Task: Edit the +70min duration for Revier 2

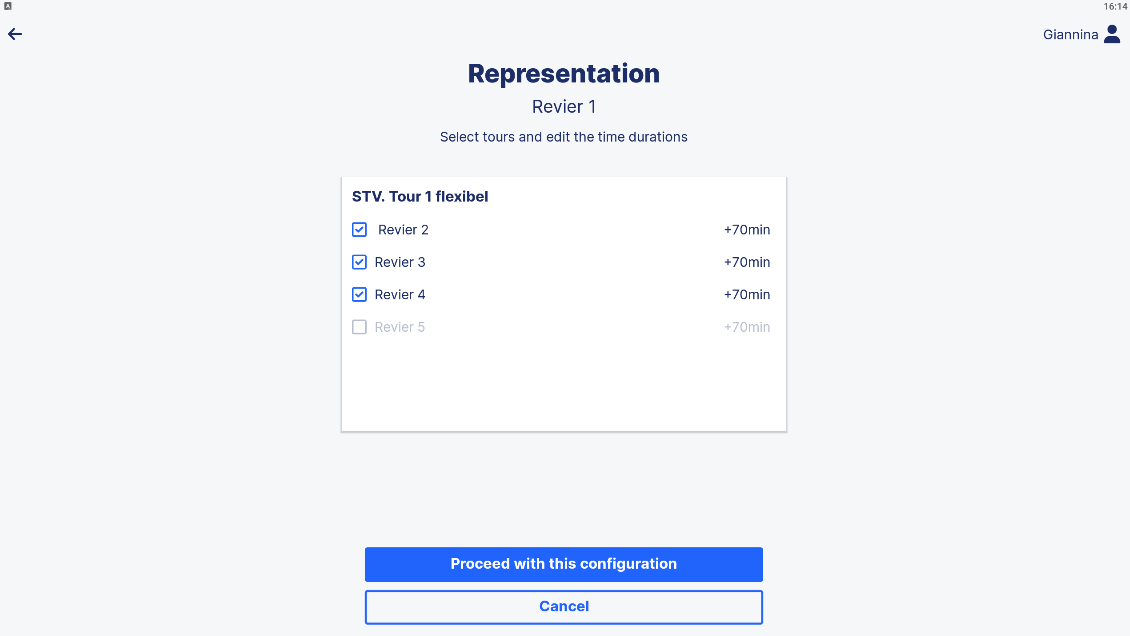Action: [747, 230]
